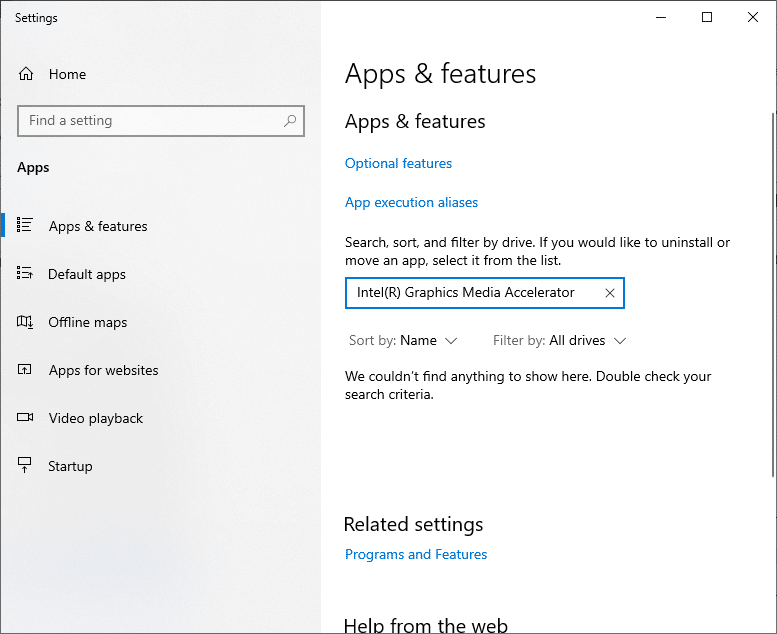
Task: Go to Video playback settings
Action: click(x=96, y=418)
